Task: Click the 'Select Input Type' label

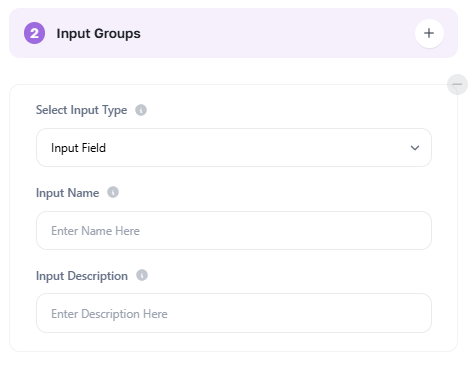Action: [x=81, y=110]
